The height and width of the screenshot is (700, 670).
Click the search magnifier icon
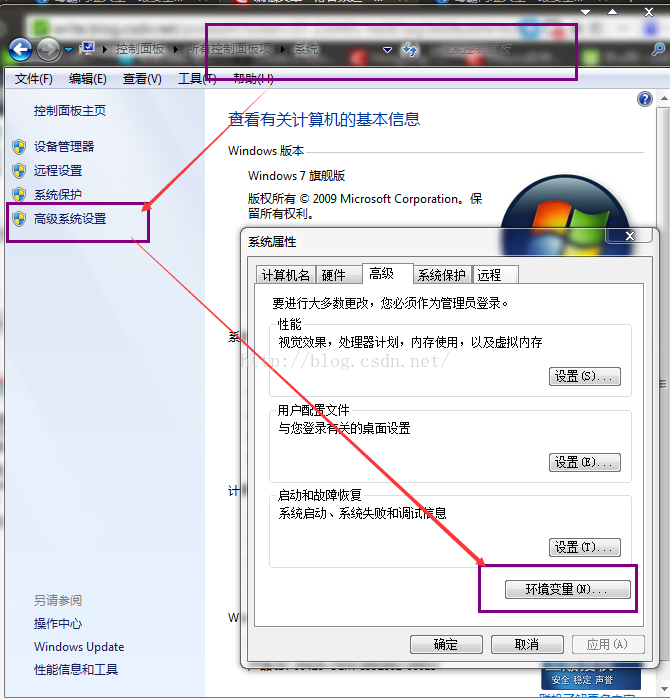coord(658,49)
